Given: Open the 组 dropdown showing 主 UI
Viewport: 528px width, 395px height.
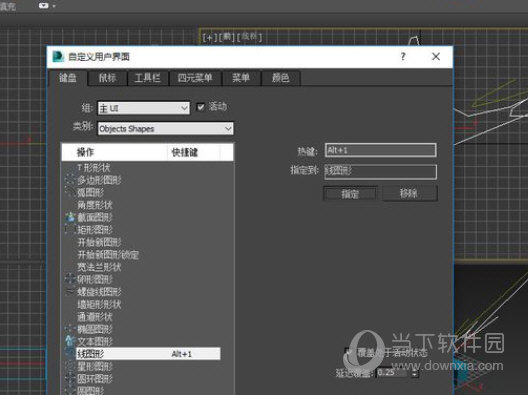Looking at the screenshot, I should point(144,108).
